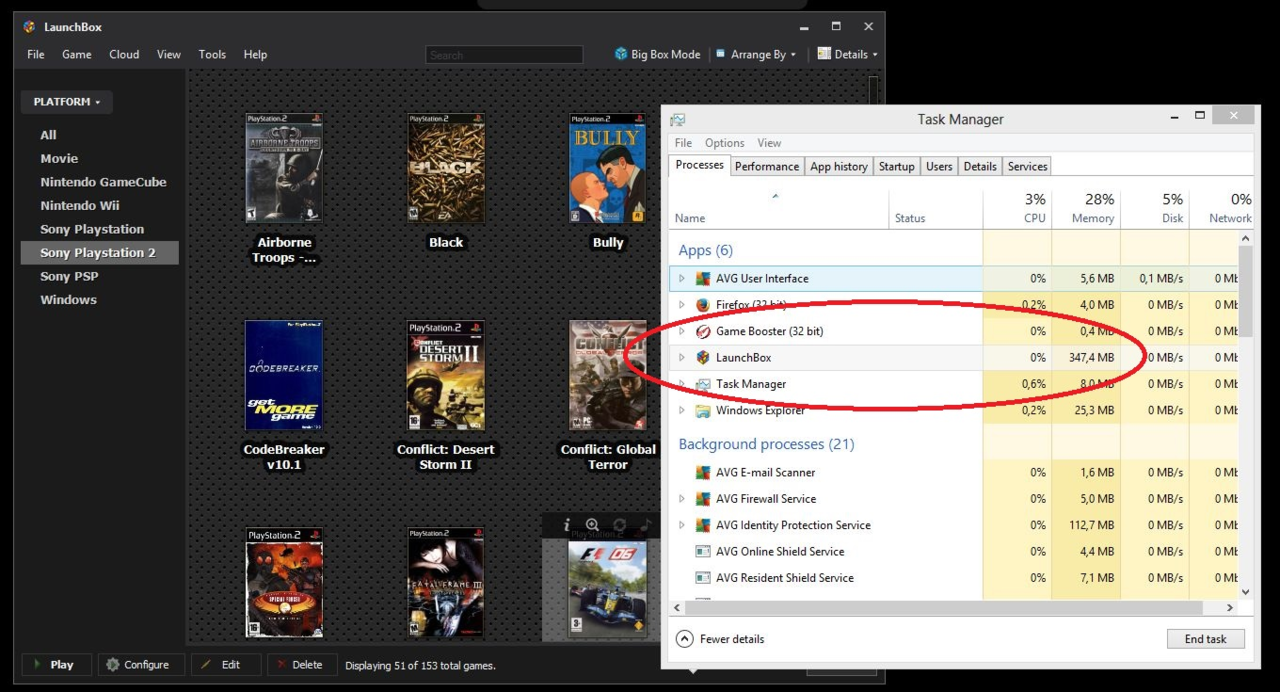Open LaunchBox Cloud menu
This screenshot has width=1280, height=692.
[x=124, y=54]
